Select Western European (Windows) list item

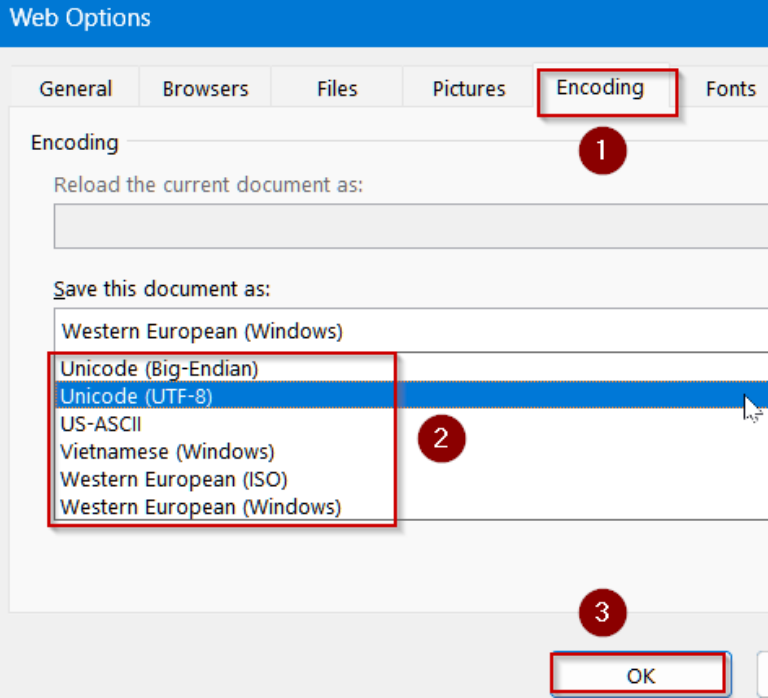[x=200, y=507]
